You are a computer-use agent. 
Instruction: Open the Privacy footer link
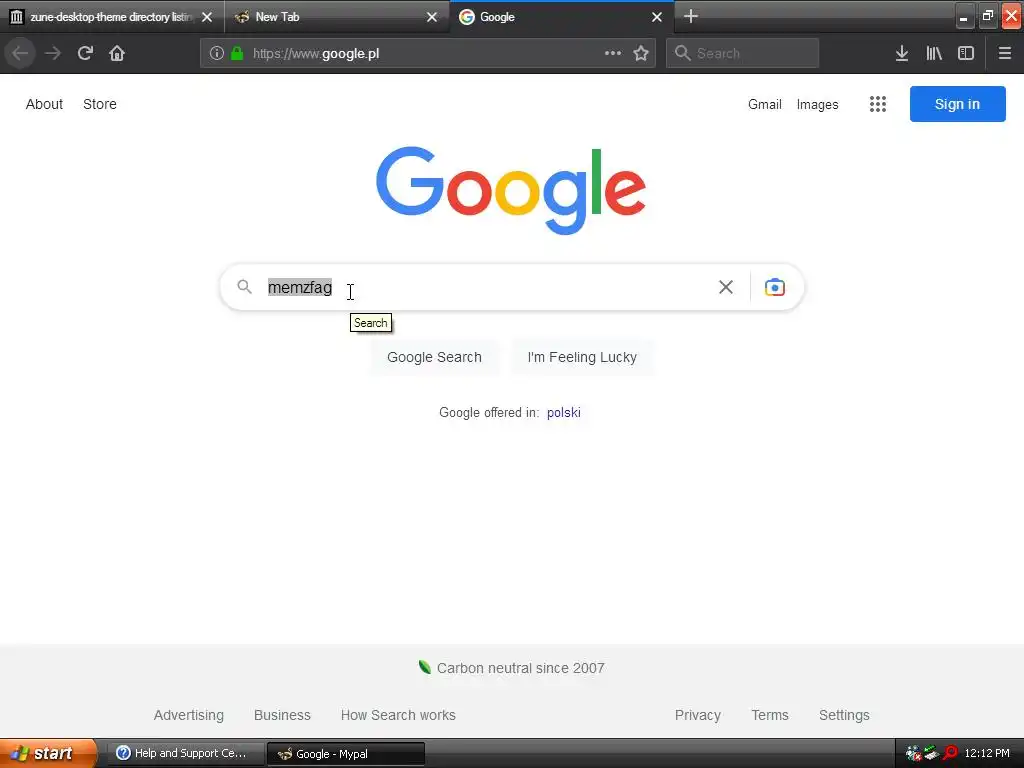(697, 715)
